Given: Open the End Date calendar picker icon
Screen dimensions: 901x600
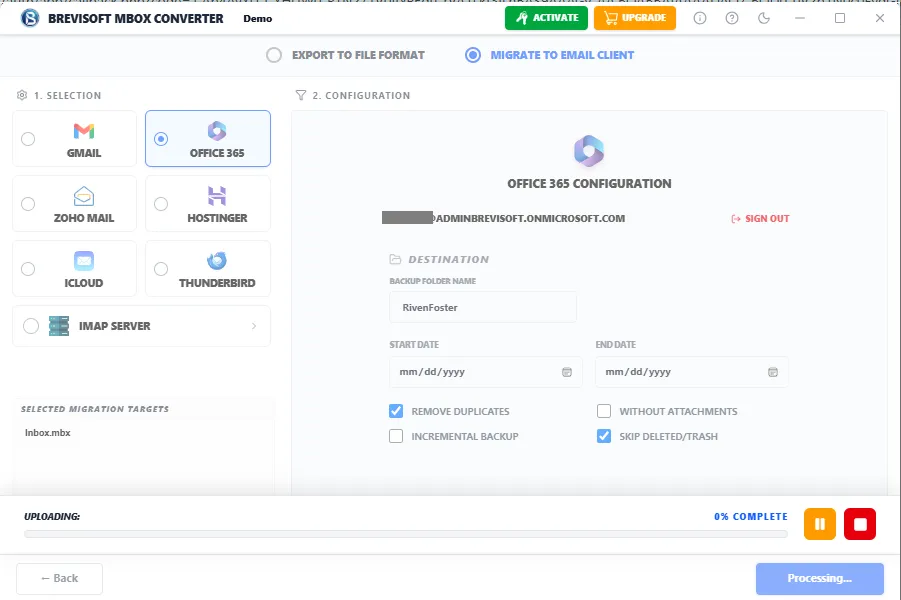Looking at the screenshot, I should click(773, 372).
